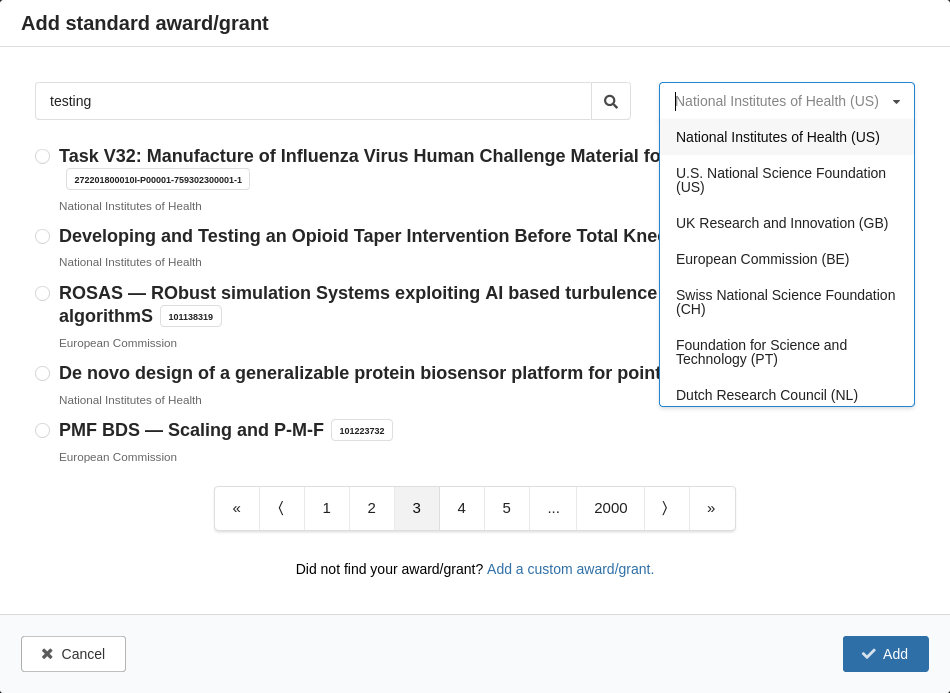Go to the previous page using the single left chevron
The width and height of the screenshot is (950, 693).
[x=282, y=508]
